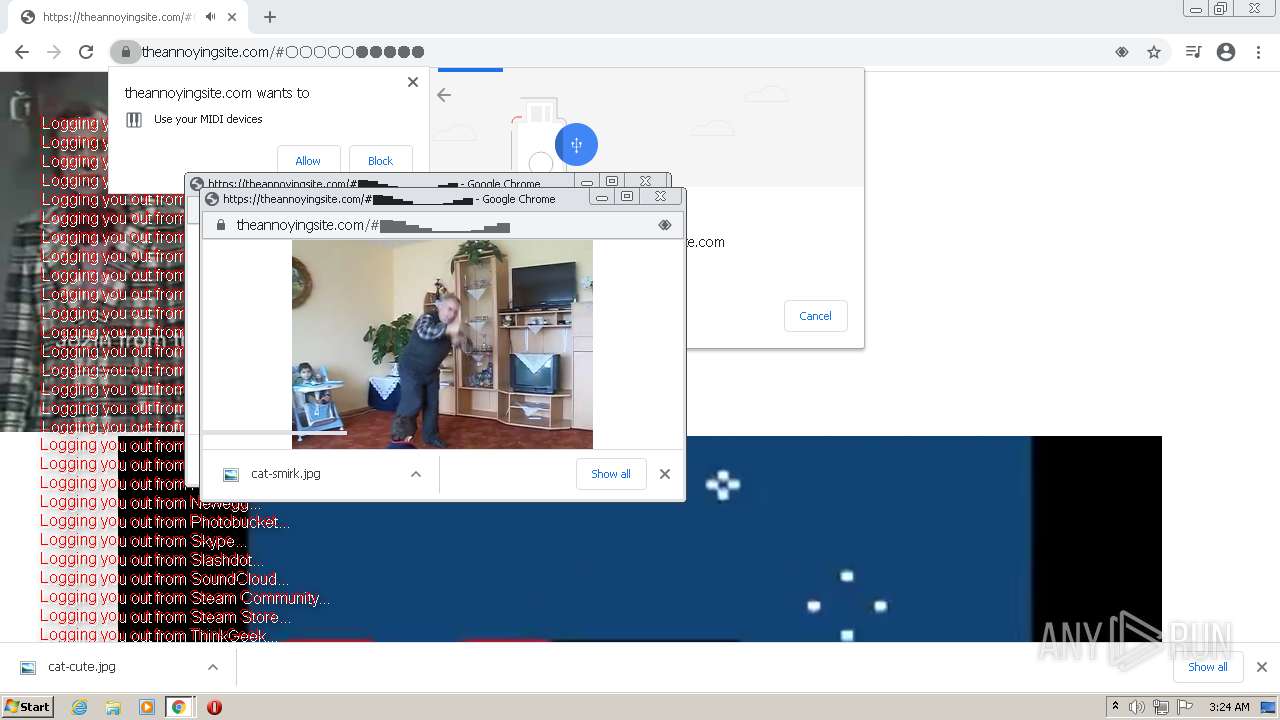Maximize the front popup Chrome window
The height and width of the screenshot is (720, 1280).
[627, 197]
